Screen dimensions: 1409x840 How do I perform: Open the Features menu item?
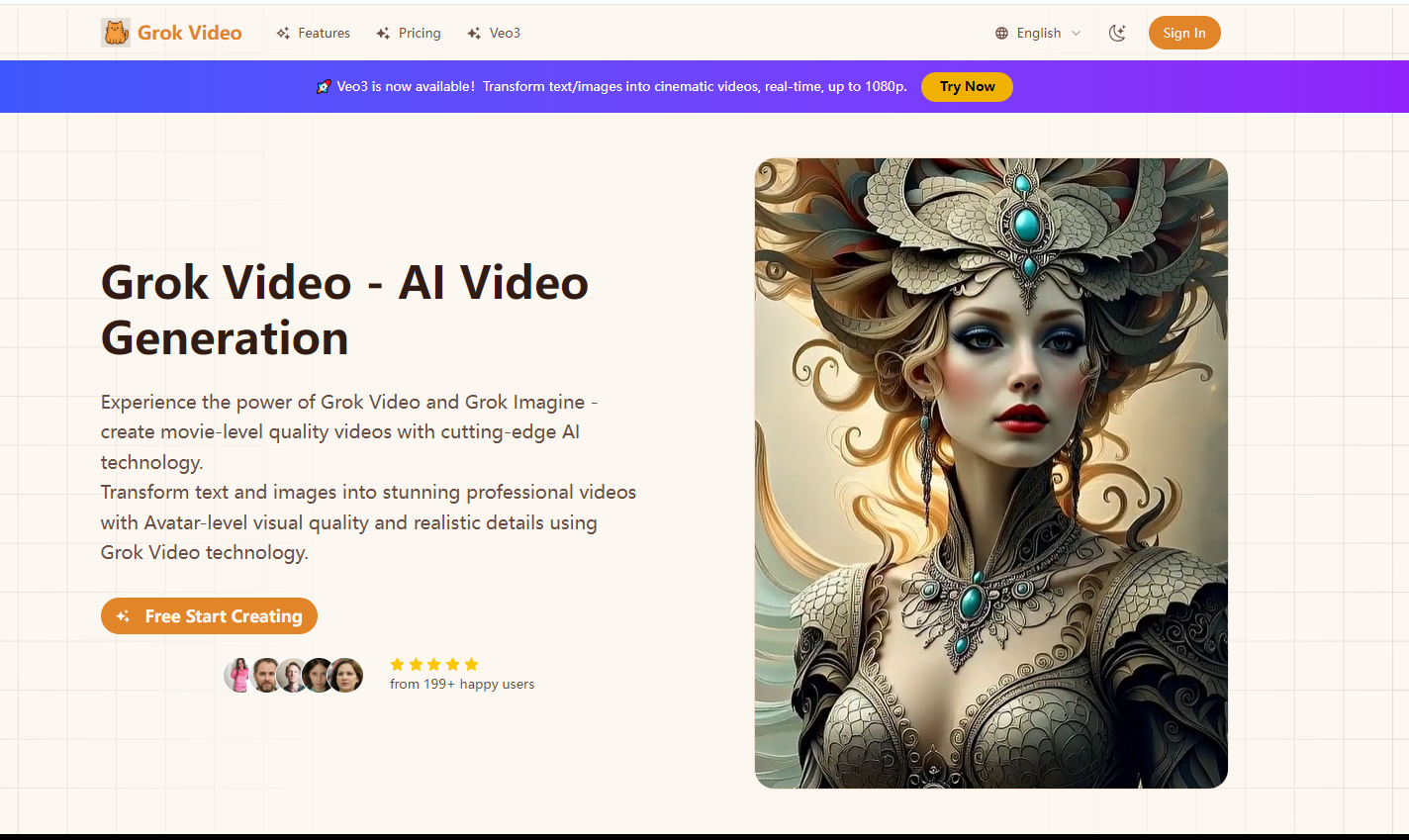pos(324,33)
